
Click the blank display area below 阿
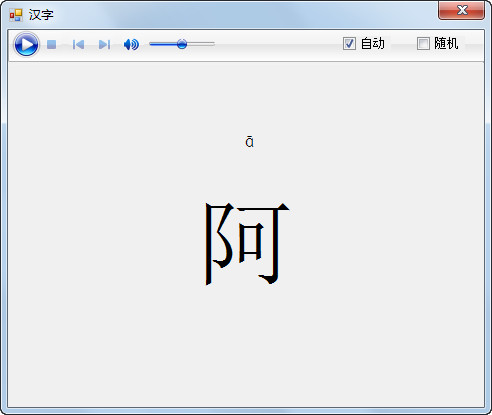coord(246,347)
